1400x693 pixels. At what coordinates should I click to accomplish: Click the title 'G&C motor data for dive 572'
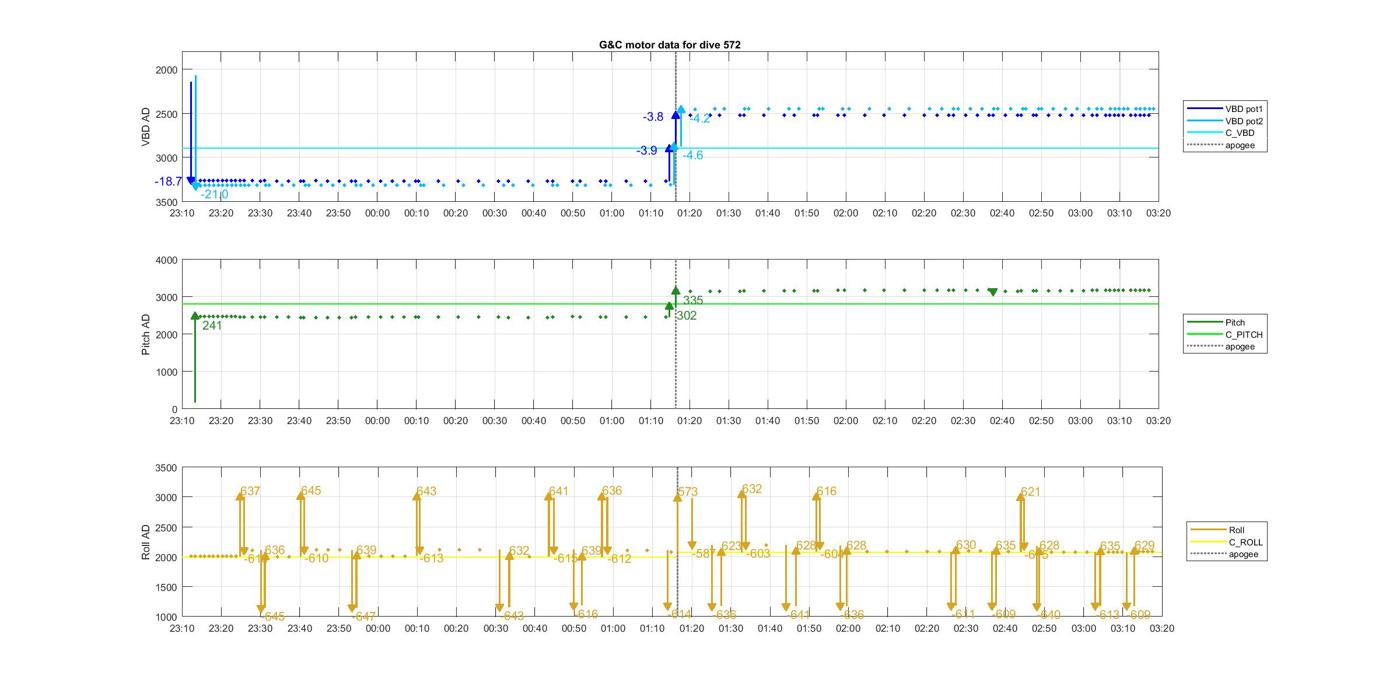[x=670, y=45]
